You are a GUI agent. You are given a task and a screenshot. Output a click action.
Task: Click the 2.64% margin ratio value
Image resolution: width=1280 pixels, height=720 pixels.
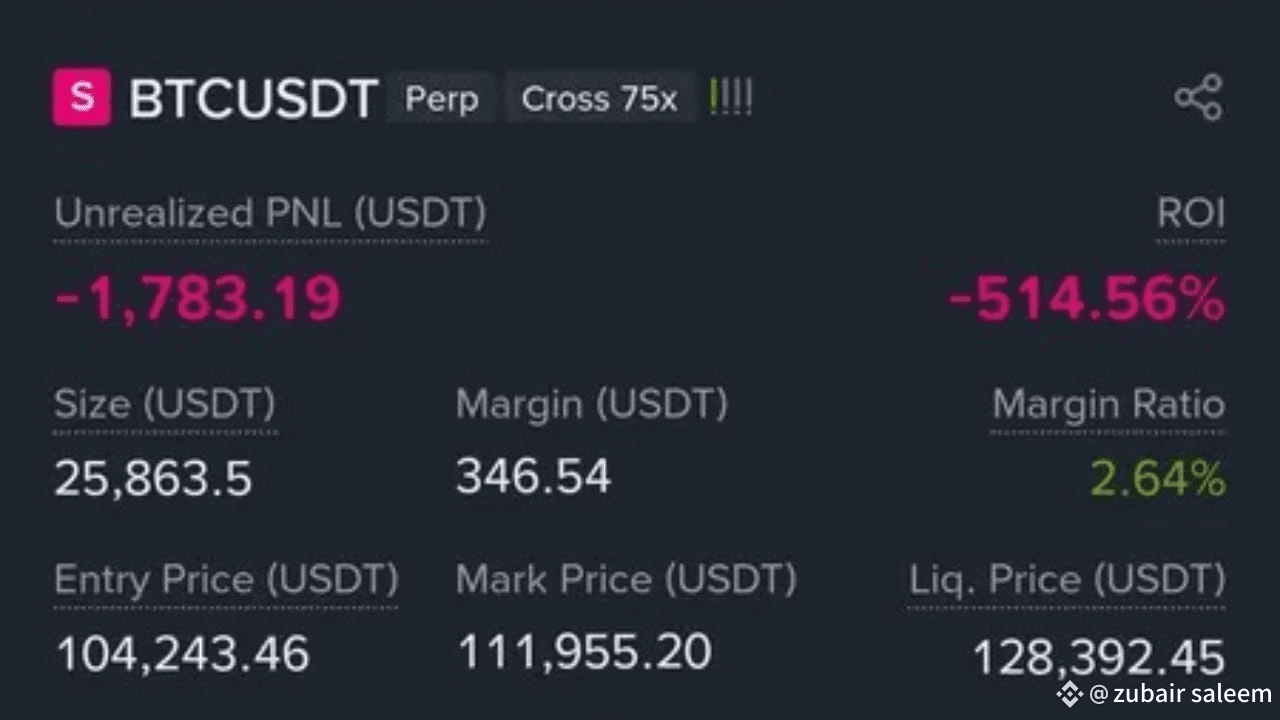coord(1157,479)
